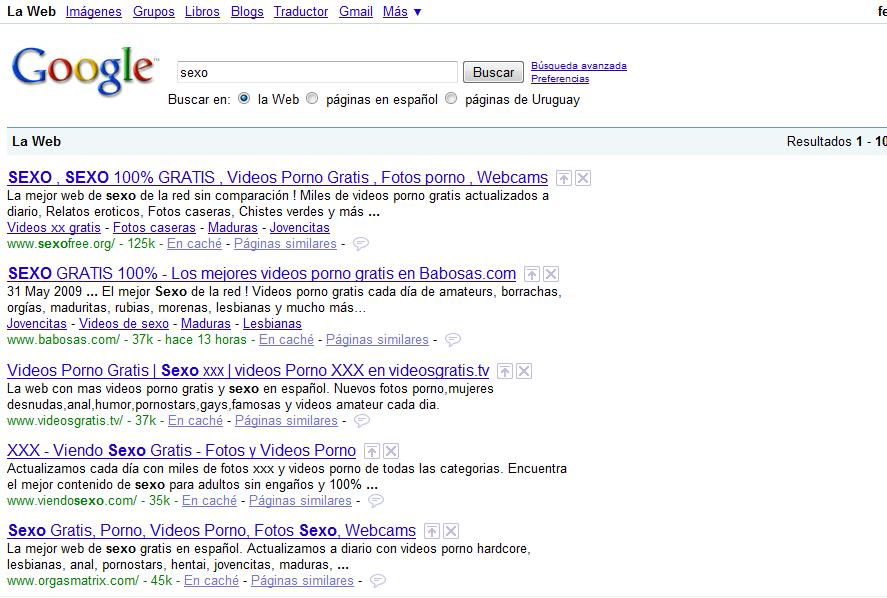Remove the viendosexo.com result with the X icon
Screen dimensions: 887x598
point(391,451)
